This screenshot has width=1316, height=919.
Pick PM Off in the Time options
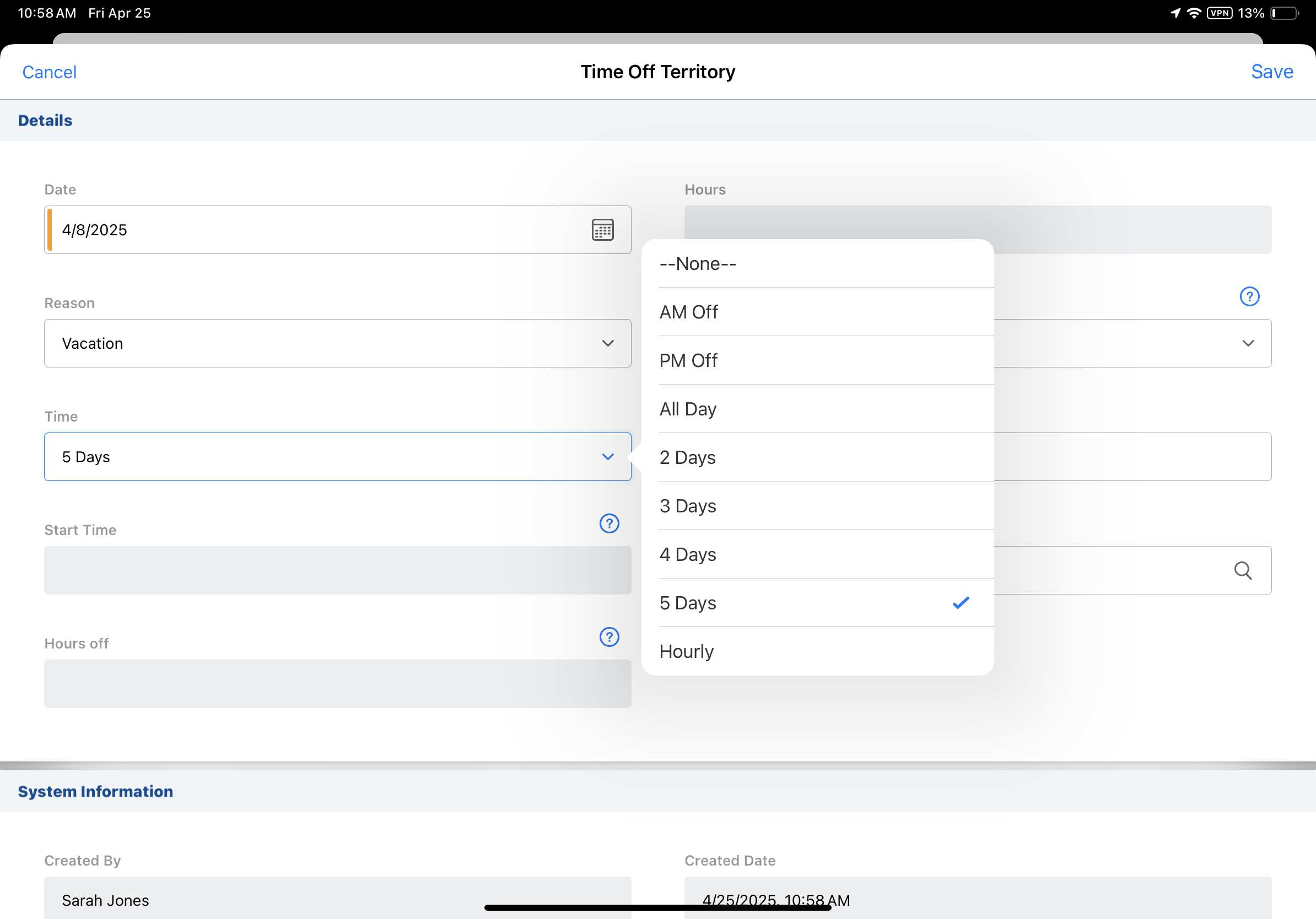tap(688, 360)
